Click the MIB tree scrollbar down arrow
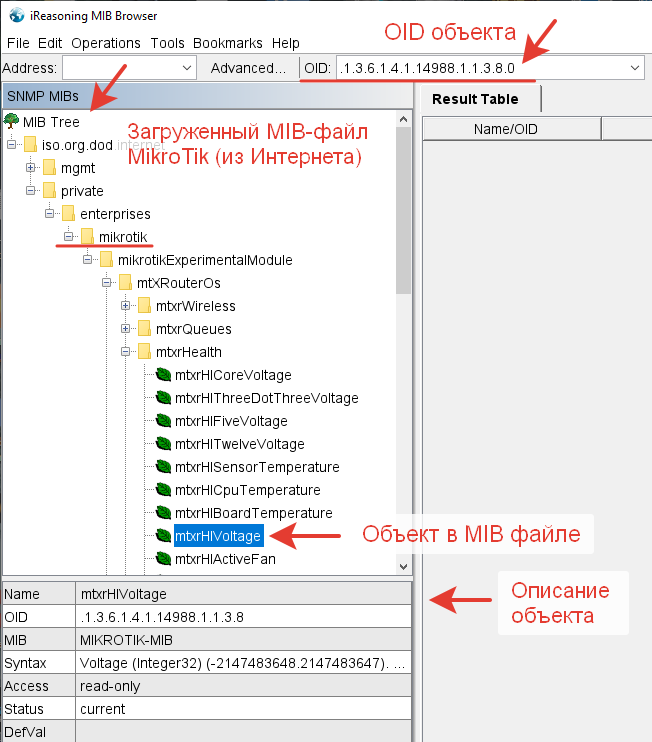 click(x=404, y=566)
